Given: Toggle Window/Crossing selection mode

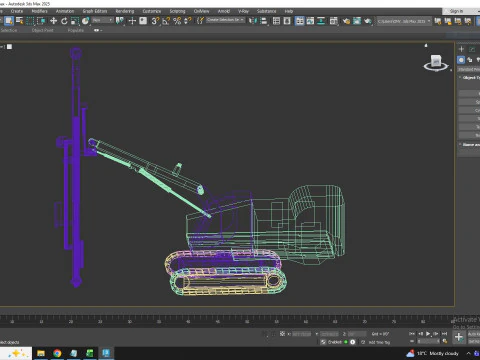Looking at the screenshot, I should (41, 21).
